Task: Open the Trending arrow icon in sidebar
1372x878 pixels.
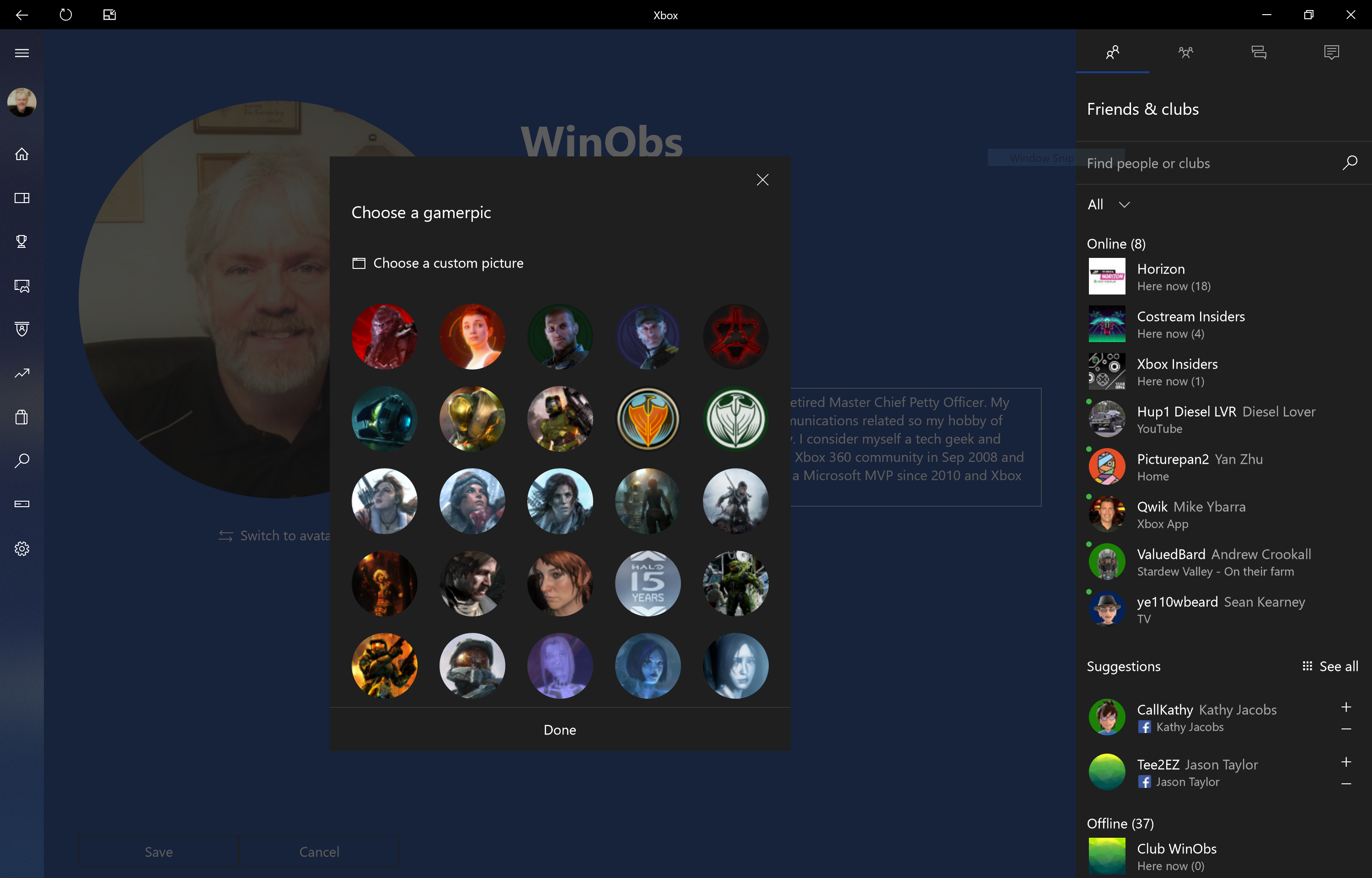Action: tap(21, 374)
